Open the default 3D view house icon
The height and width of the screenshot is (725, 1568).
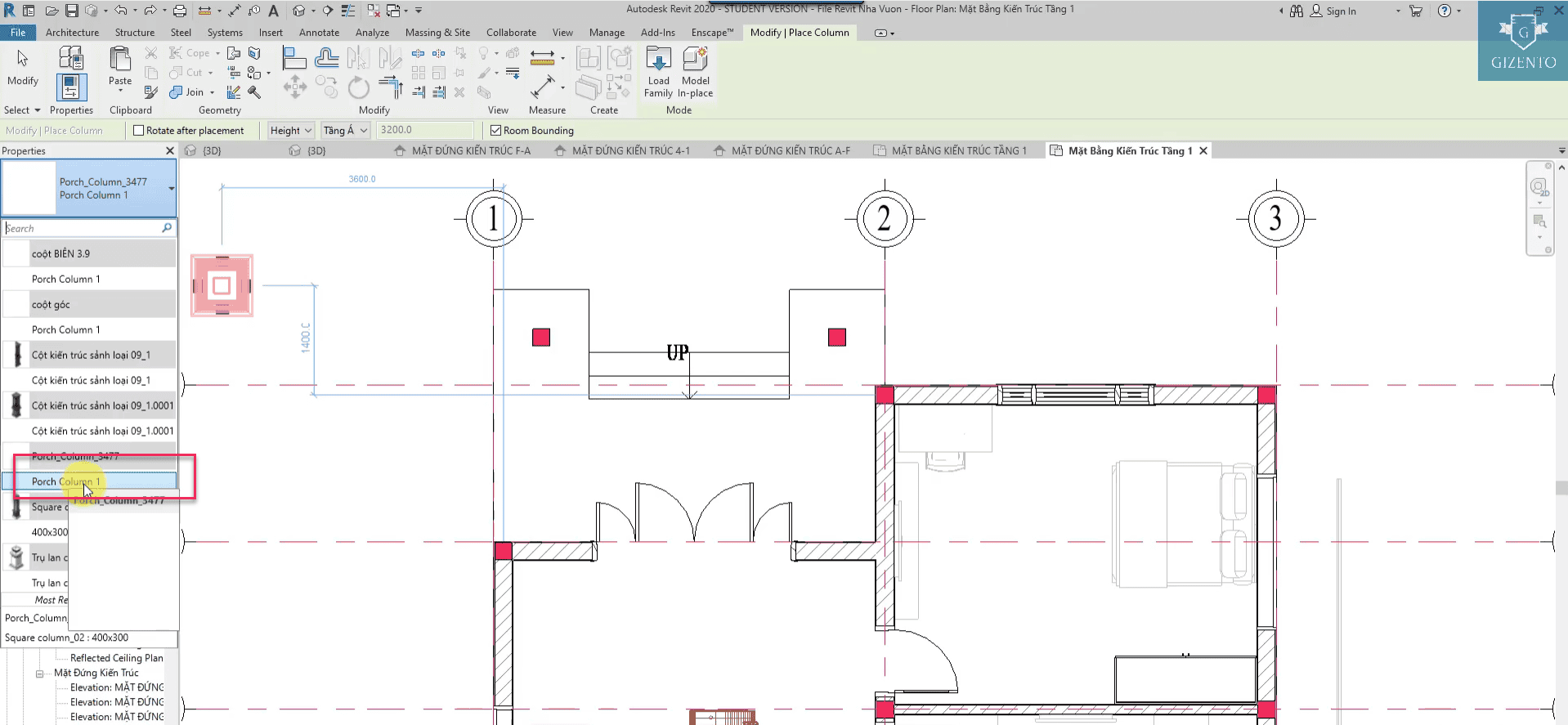click(299, 11)
